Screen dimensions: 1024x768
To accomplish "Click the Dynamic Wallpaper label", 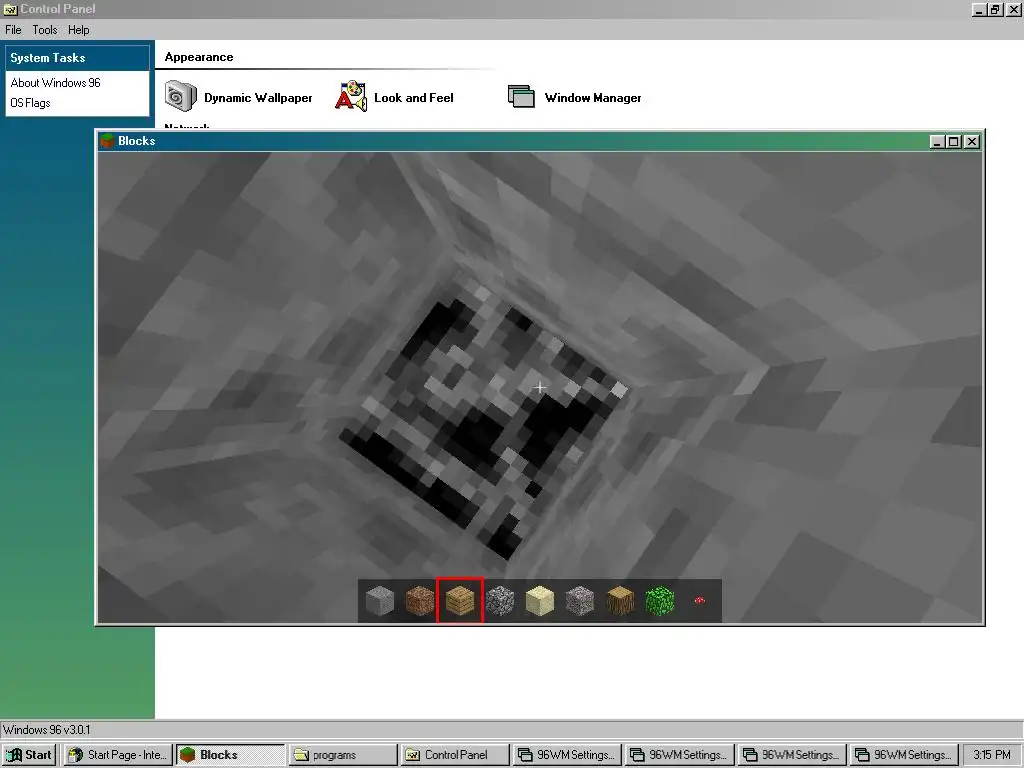I will [x=258, y=98].
